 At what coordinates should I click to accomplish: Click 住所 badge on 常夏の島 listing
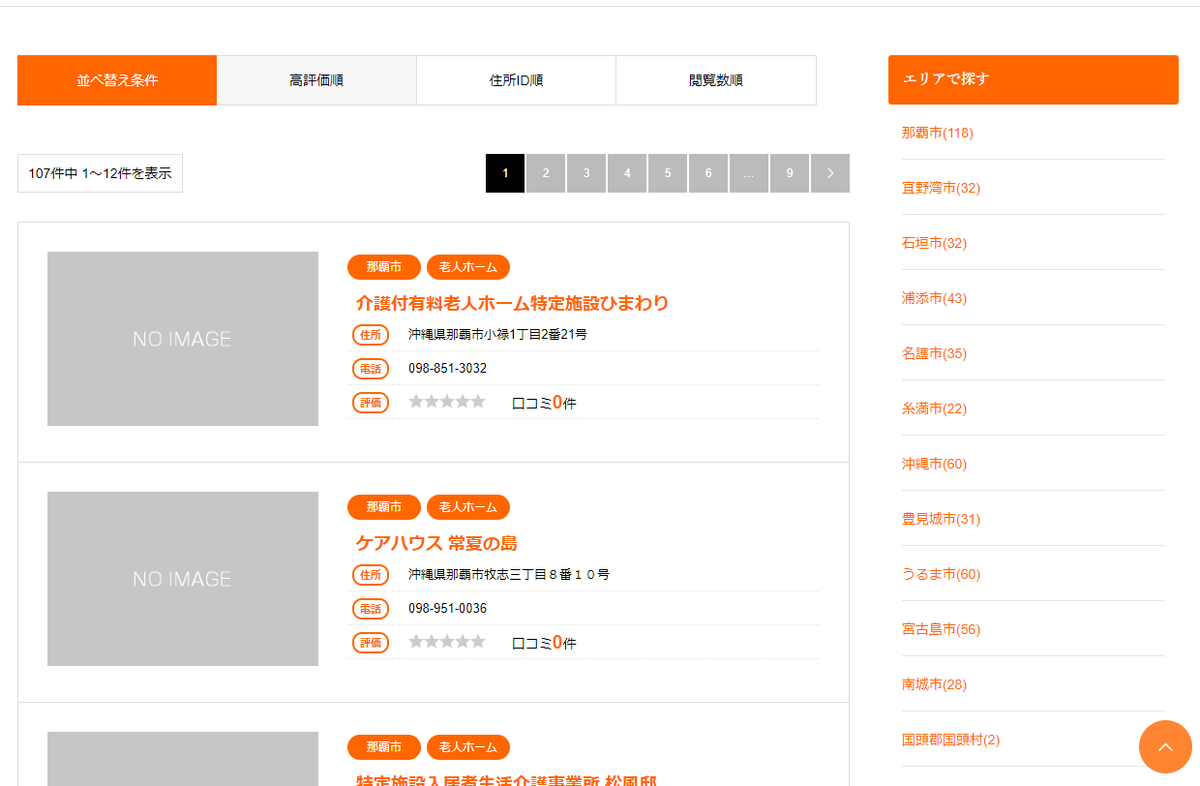(370, 575)
